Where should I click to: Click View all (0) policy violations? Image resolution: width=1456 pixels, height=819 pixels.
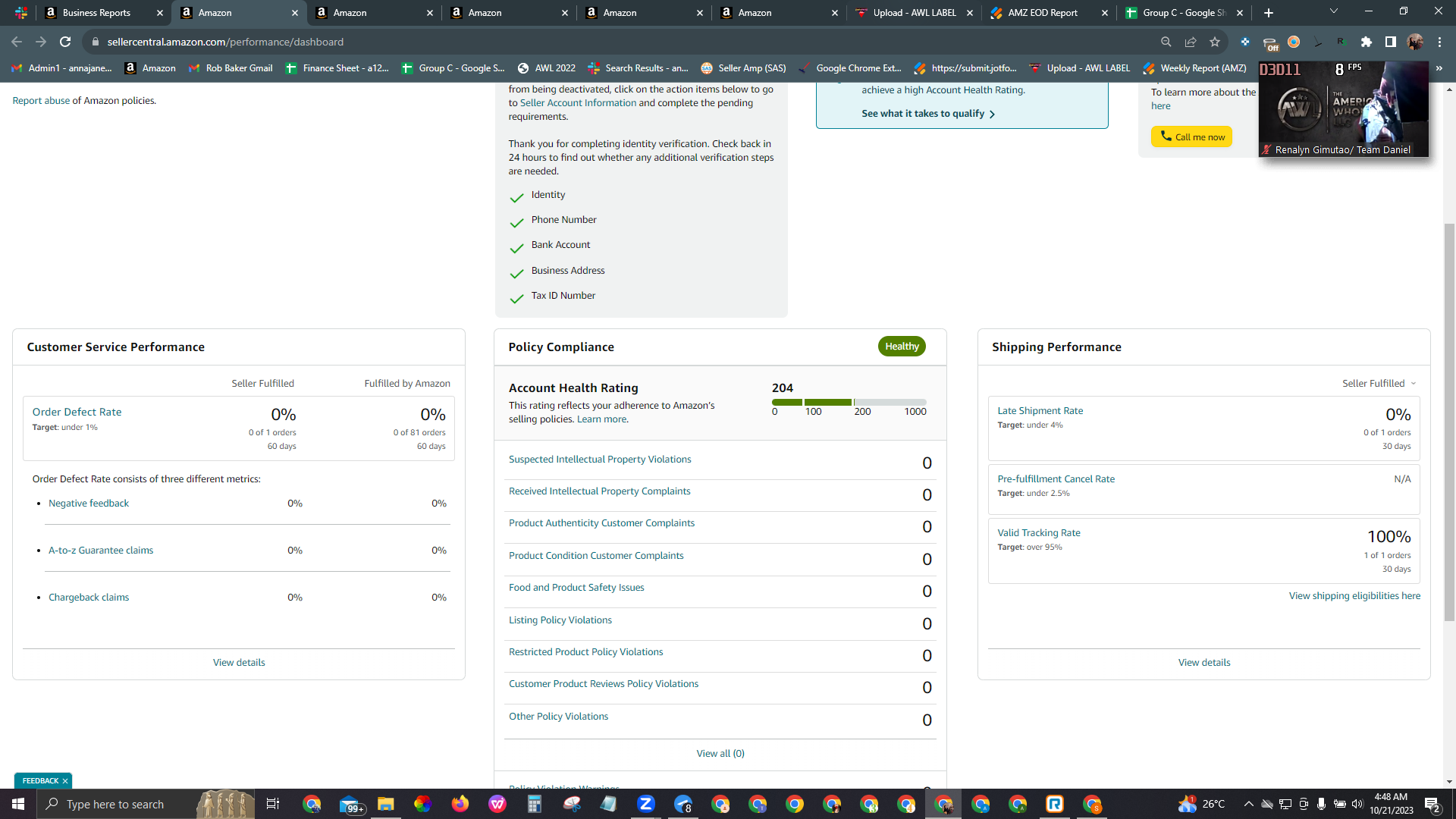point(720,754)
